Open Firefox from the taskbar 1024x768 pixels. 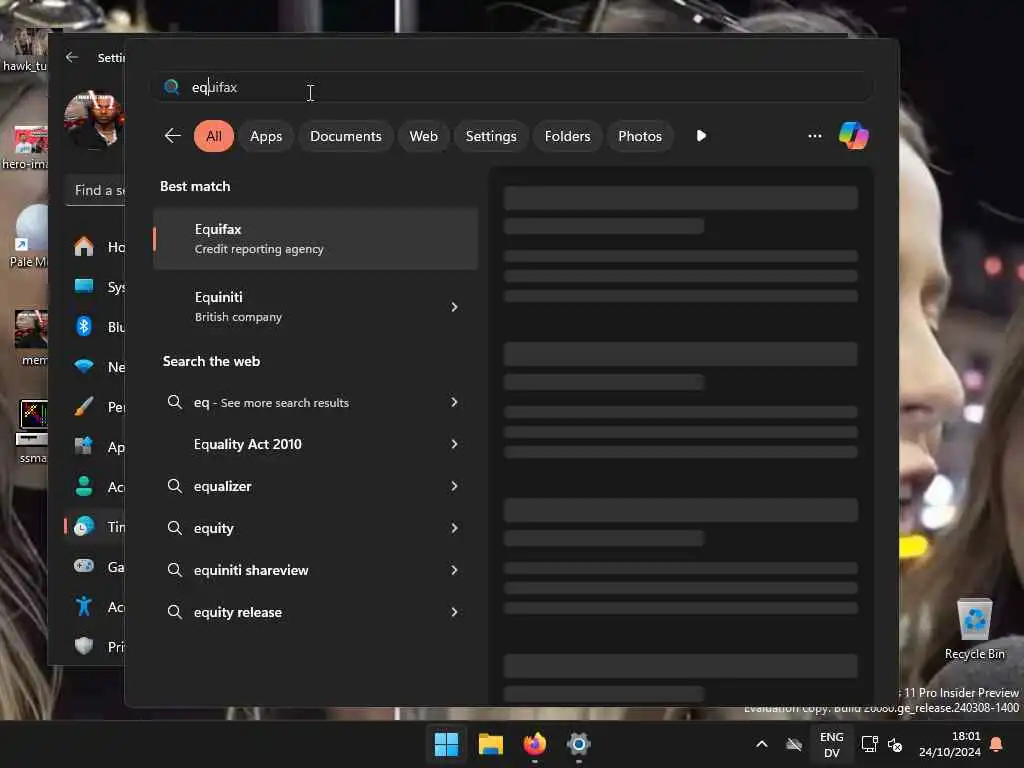point(535,744)
